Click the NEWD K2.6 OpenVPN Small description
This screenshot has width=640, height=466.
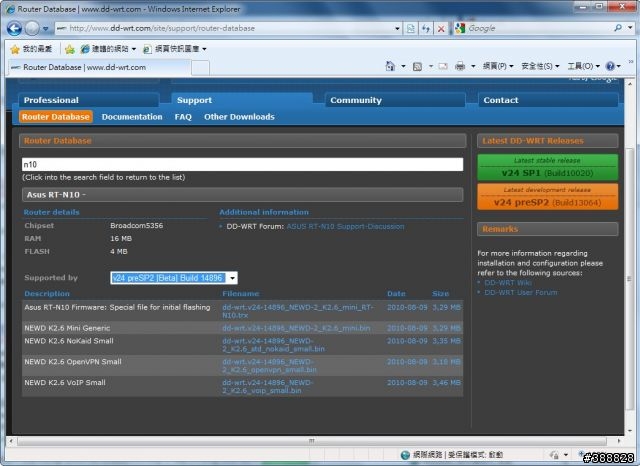(x=73, y=362)
